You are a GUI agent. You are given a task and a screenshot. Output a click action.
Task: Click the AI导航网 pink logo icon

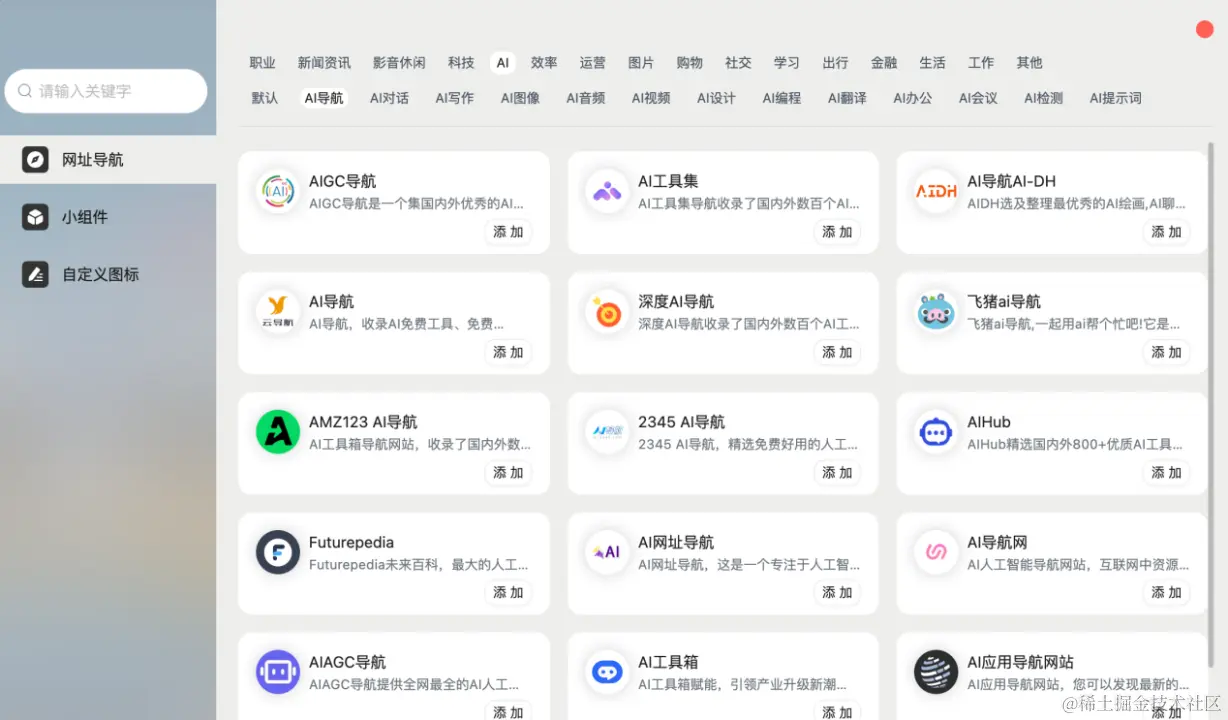(x=936, y=552)
